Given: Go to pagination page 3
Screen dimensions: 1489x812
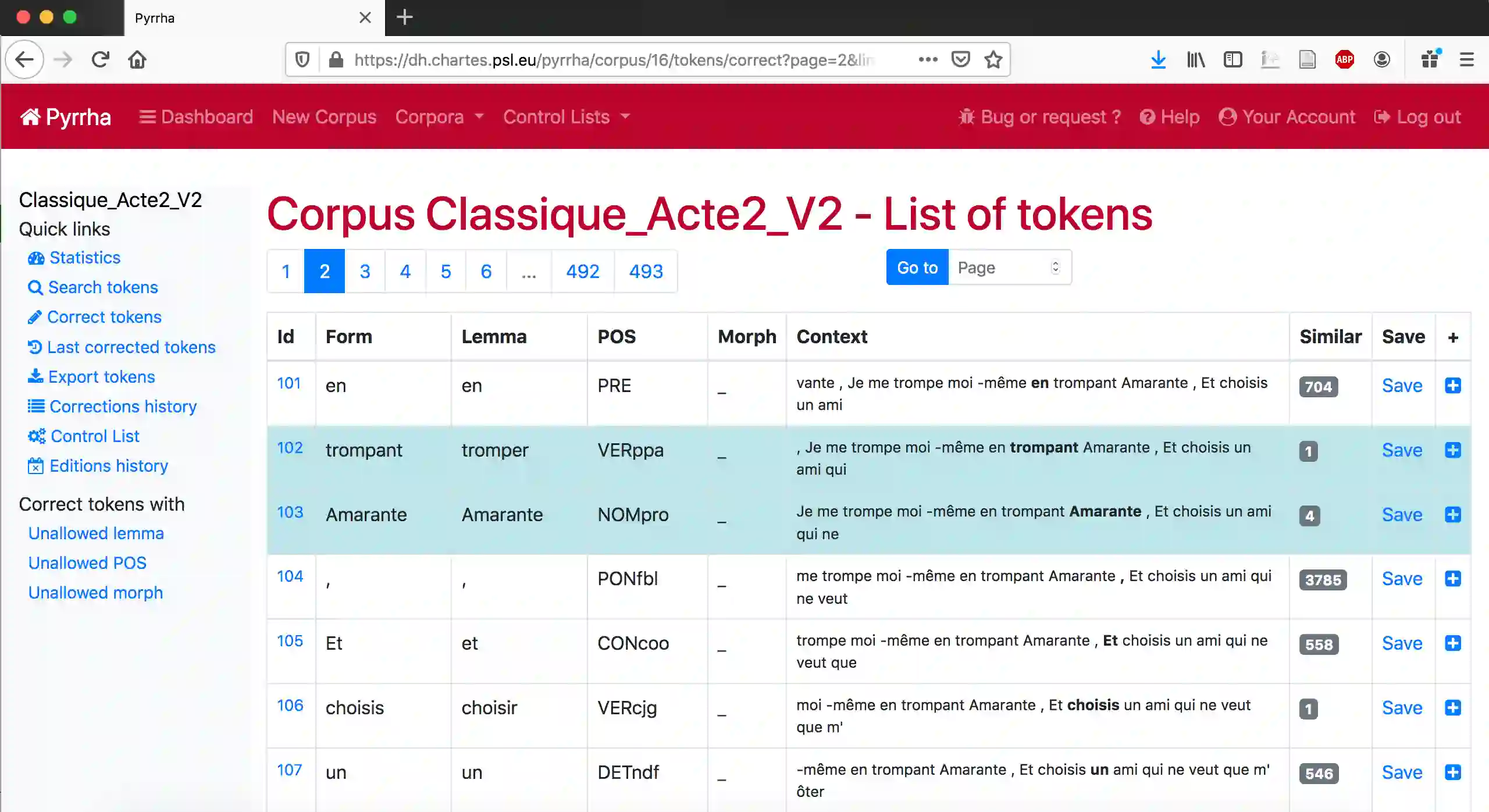Looking at the screenshot, I should click(x=365, y=271).
